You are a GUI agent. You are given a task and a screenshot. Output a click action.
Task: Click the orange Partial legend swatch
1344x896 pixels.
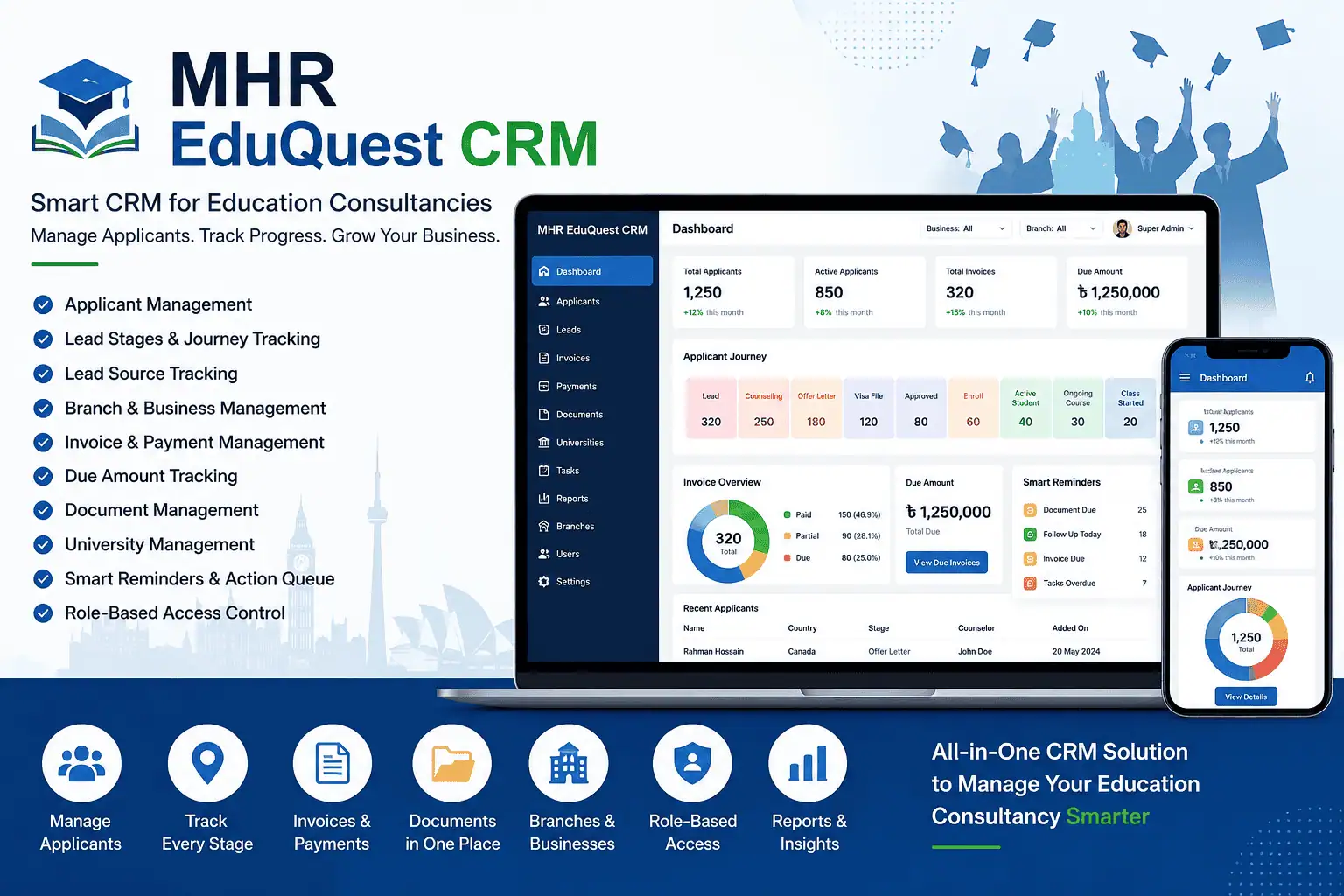tap(787, 535)
